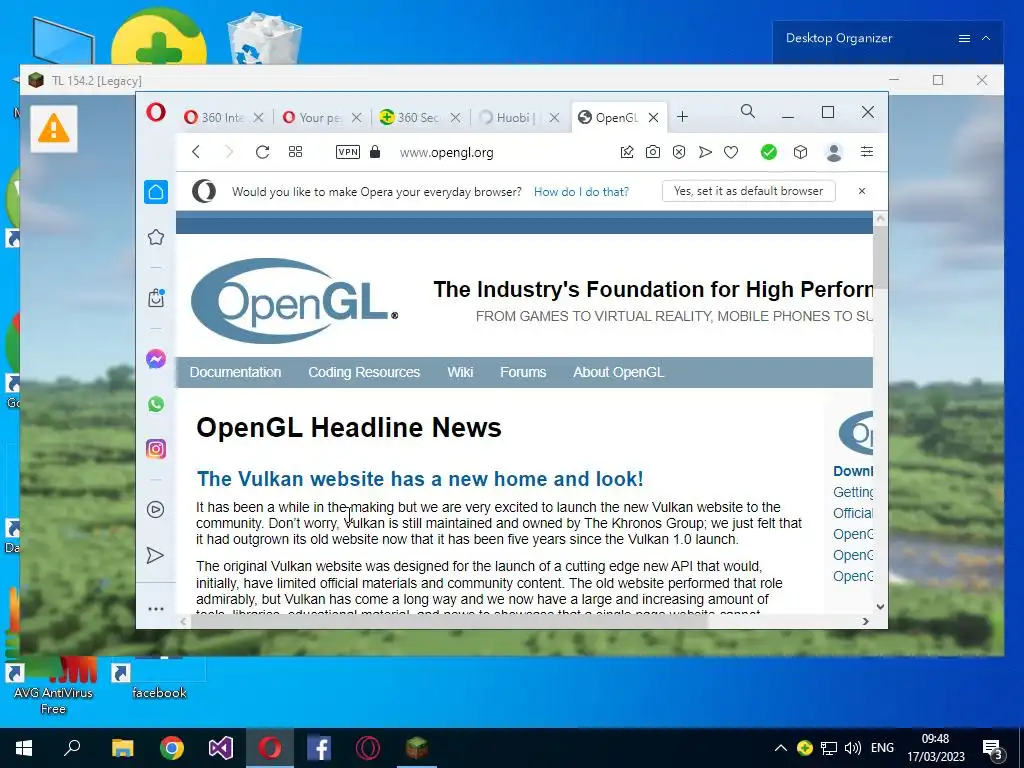1024x768 pixels.
Task: Click the page's vertical scrollbar thumb
Action: tap(880, 257)
